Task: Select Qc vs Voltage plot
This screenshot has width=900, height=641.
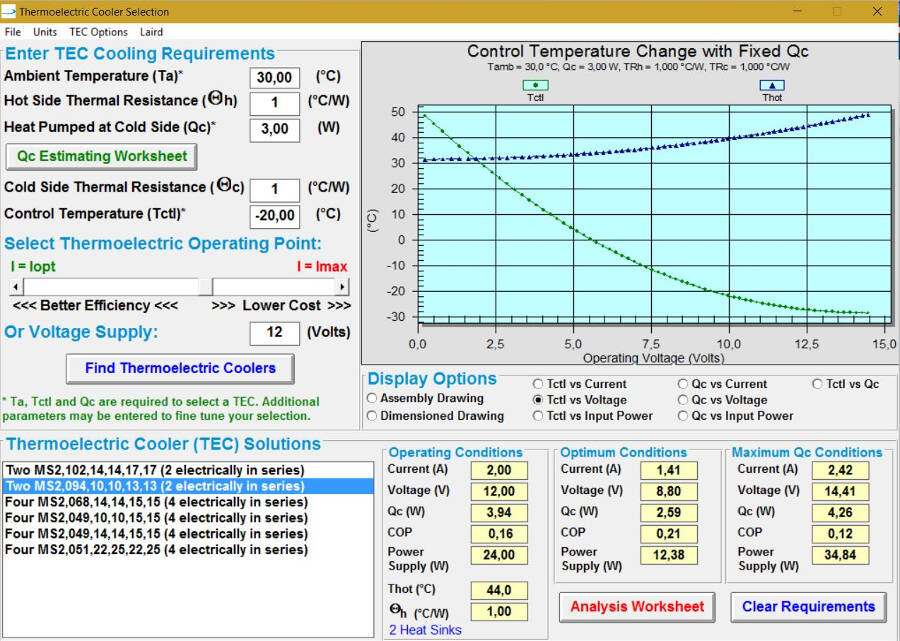Action: click(x=683, y=400)
